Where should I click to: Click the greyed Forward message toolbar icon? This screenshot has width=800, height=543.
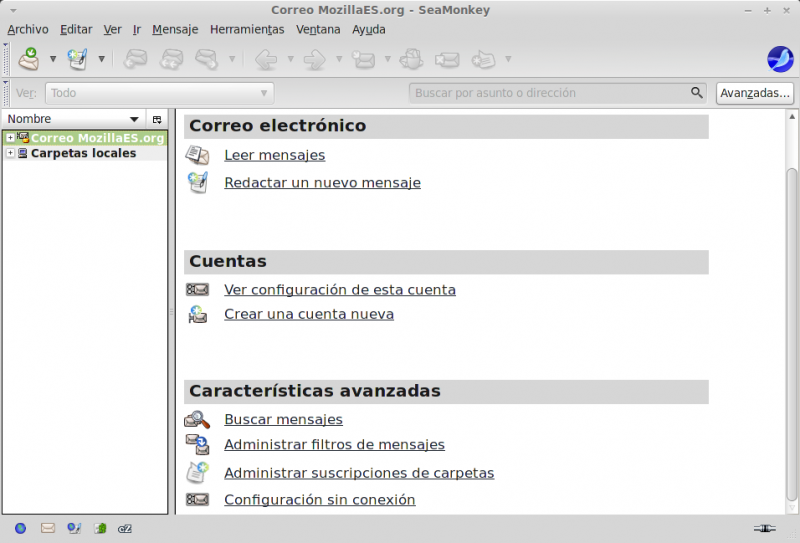point(207,59)
